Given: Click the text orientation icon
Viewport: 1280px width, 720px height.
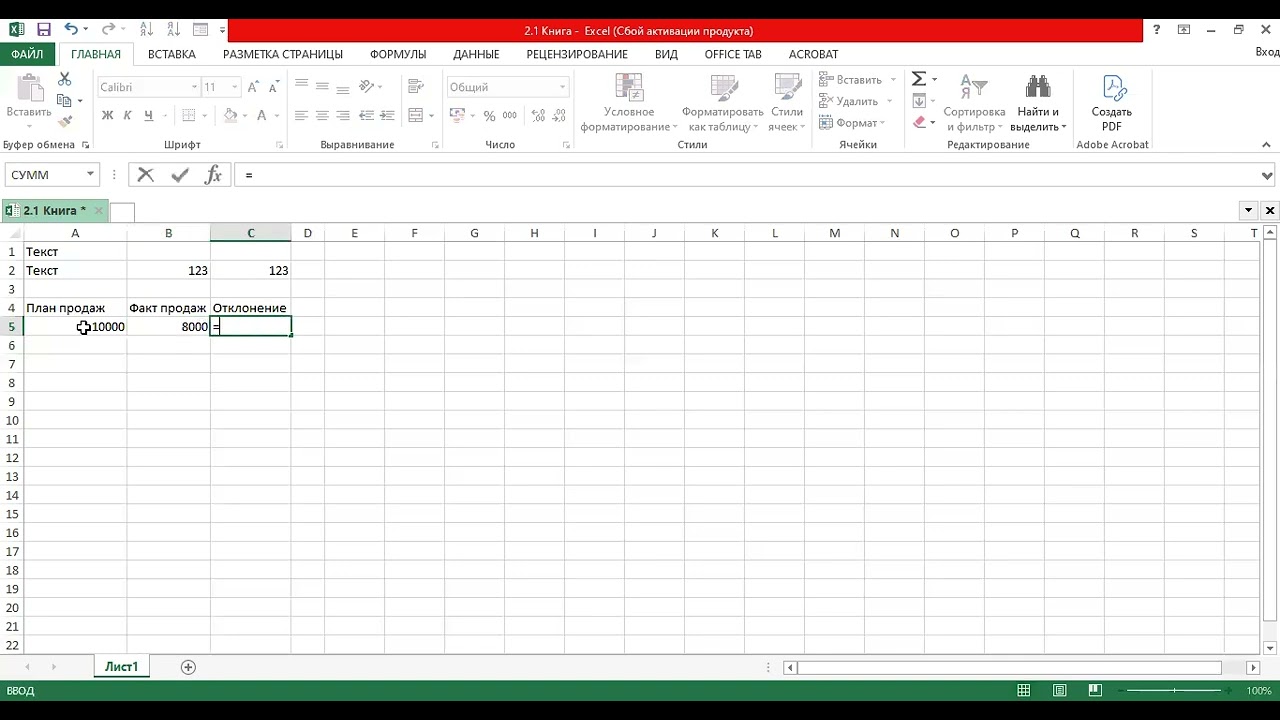Looking at the screenshot, I should click(366, 86).
